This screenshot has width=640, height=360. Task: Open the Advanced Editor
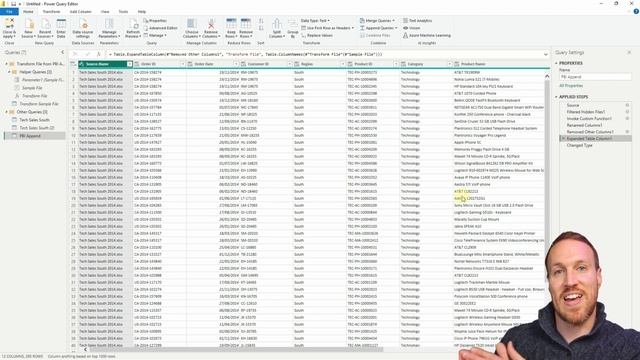(160, 28)
